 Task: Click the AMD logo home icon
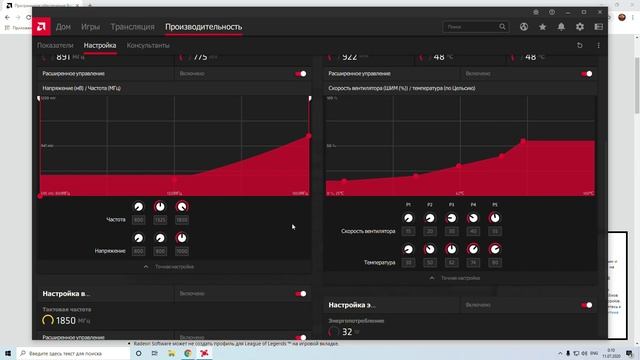[x=41, y=27]
